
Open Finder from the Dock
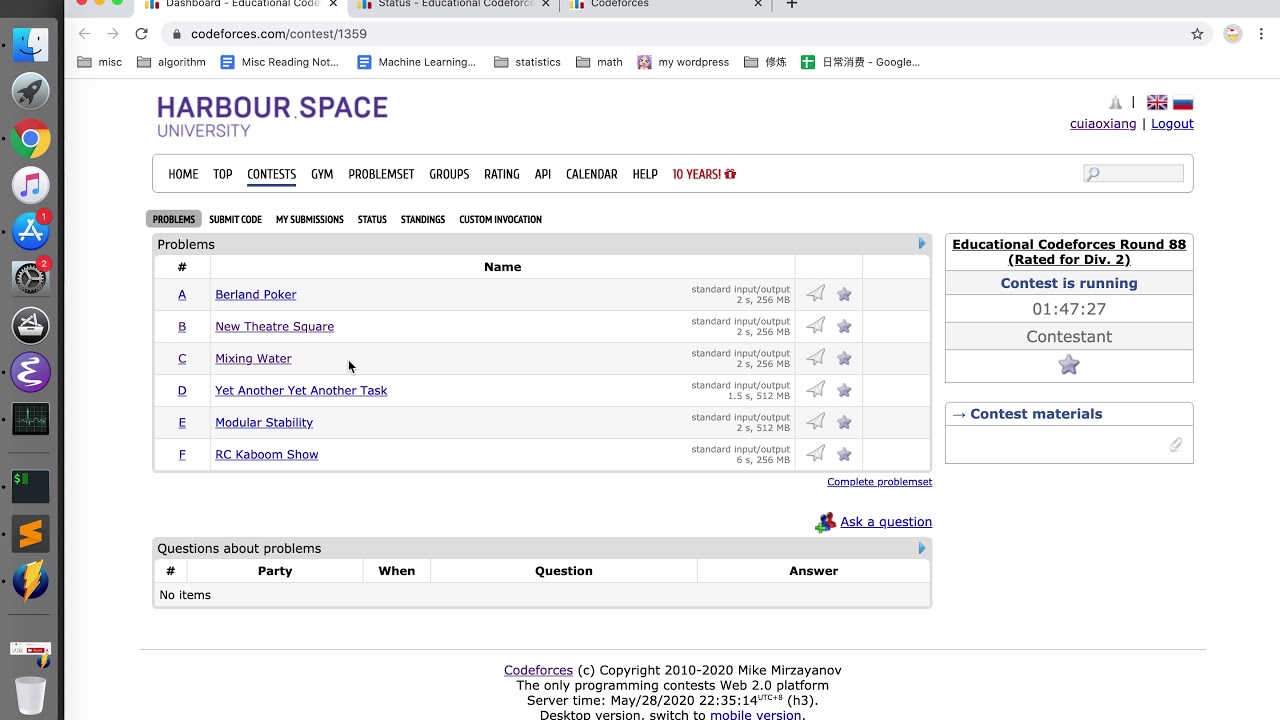coord(31,45)
